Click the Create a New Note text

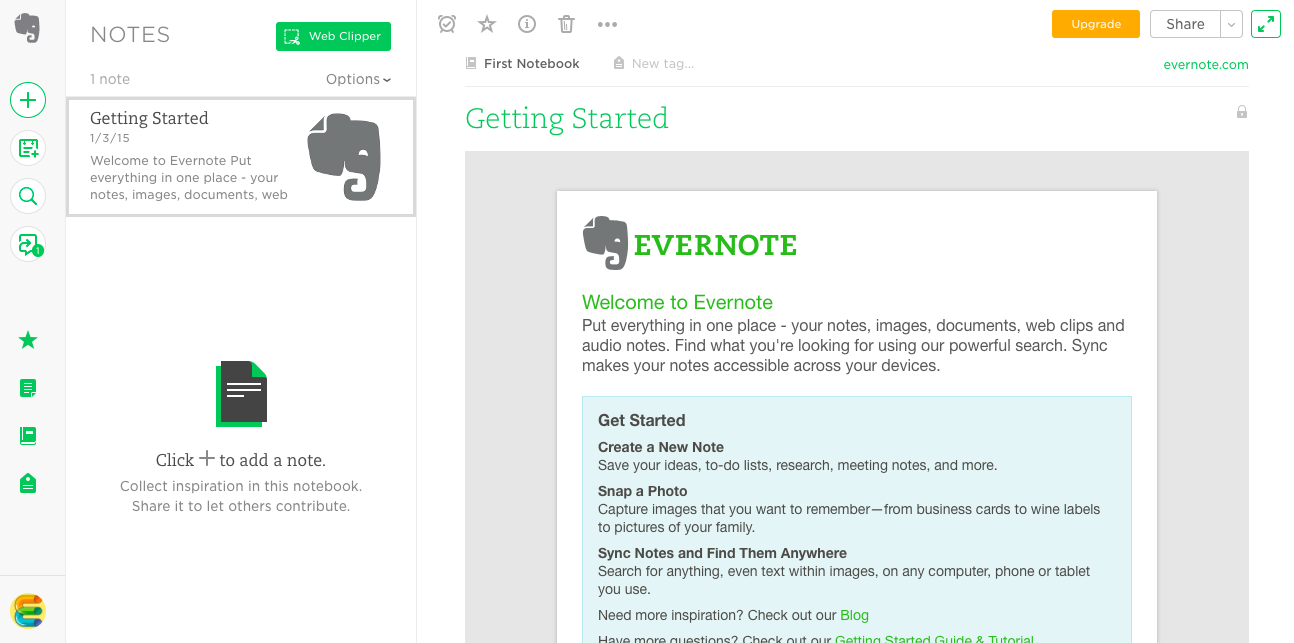661,447
